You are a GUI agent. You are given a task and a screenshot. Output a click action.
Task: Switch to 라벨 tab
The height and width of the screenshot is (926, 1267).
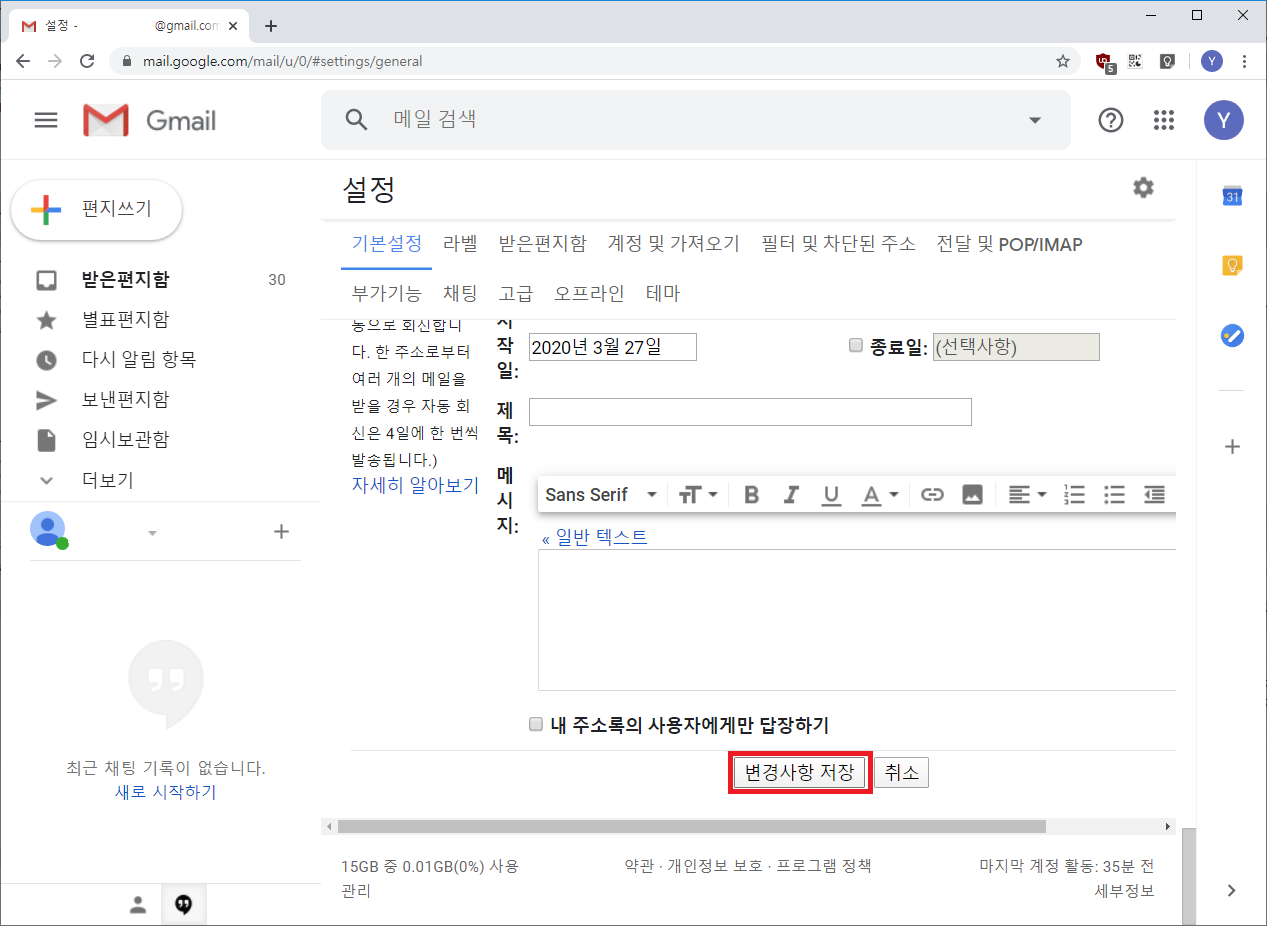tap(460, 244)
